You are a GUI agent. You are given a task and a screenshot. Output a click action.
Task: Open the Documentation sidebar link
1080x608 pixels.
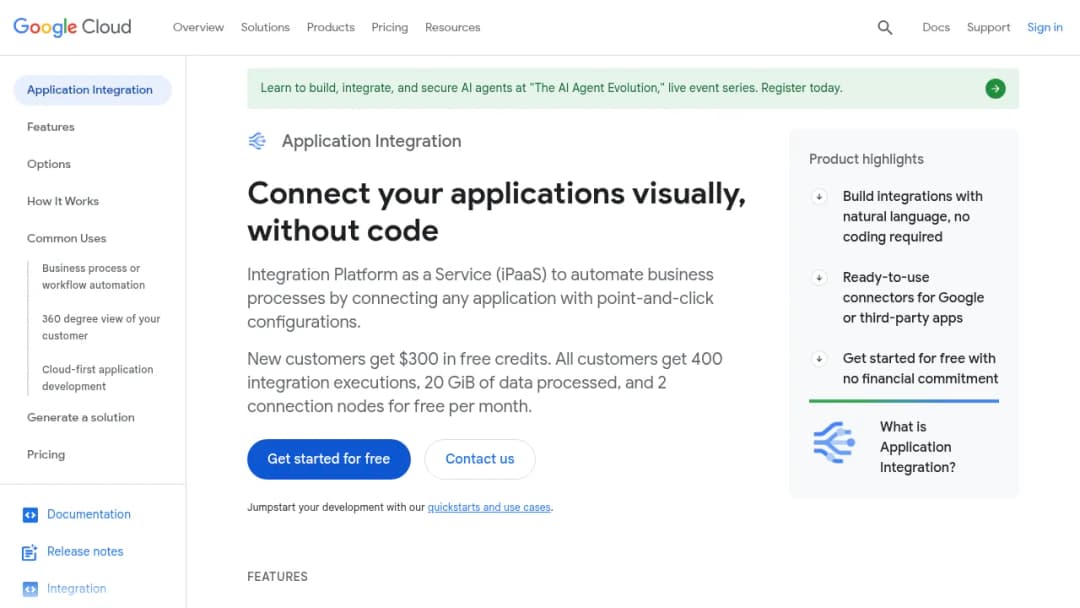pos(89,514)
